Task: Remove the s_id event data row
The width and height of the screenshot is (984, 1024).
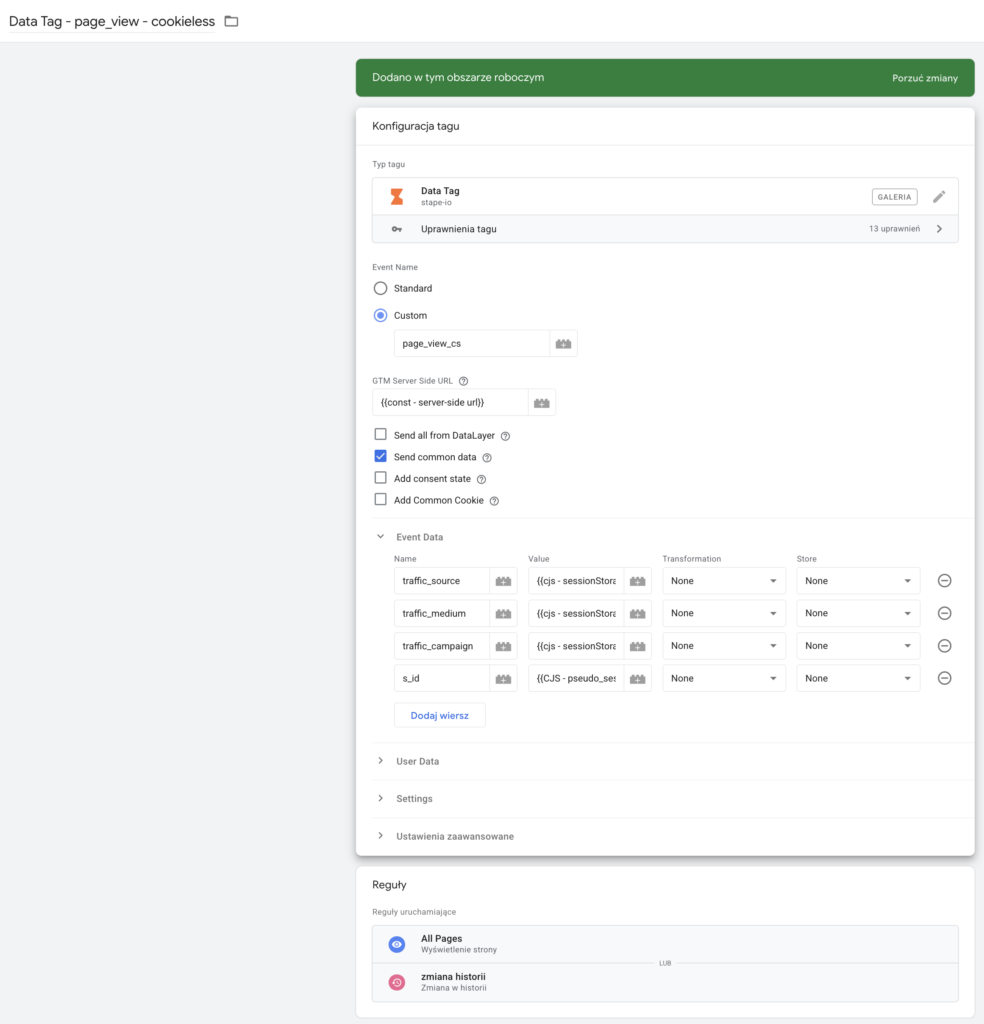Action: (943, 678)
